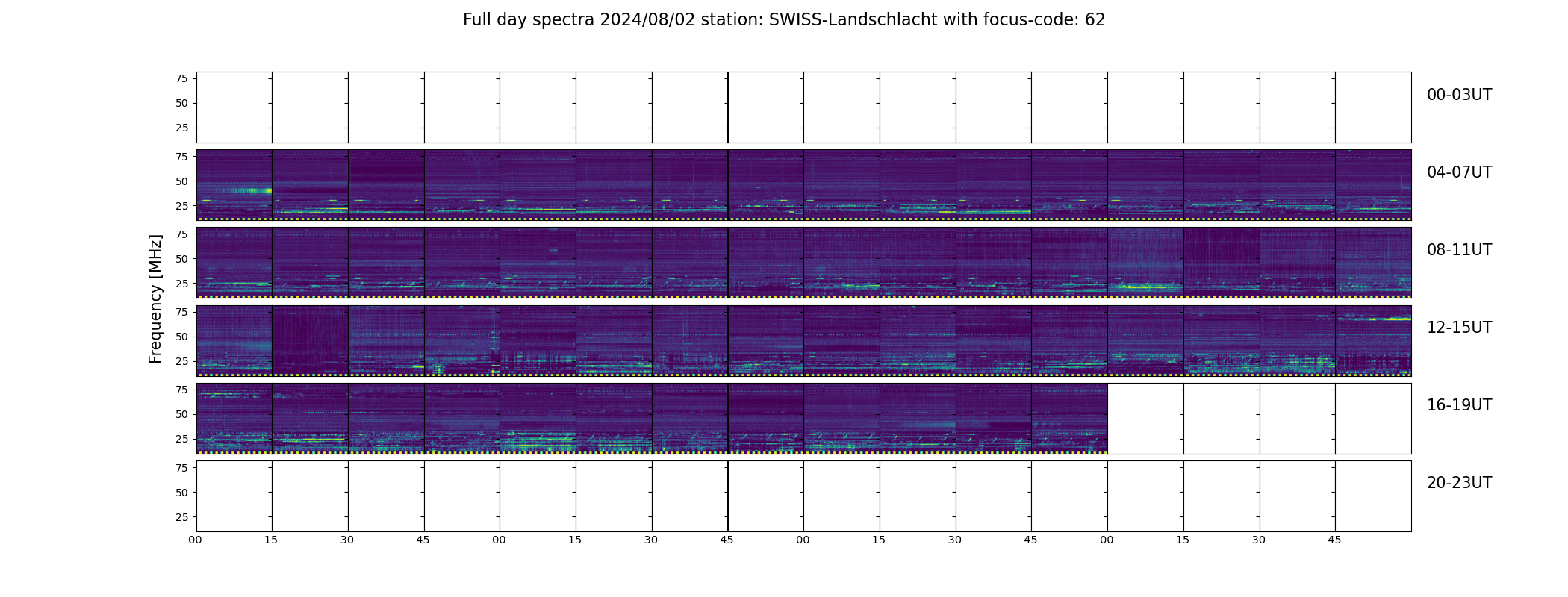Select the '04-07UT' row label

tap(1459, 172)
